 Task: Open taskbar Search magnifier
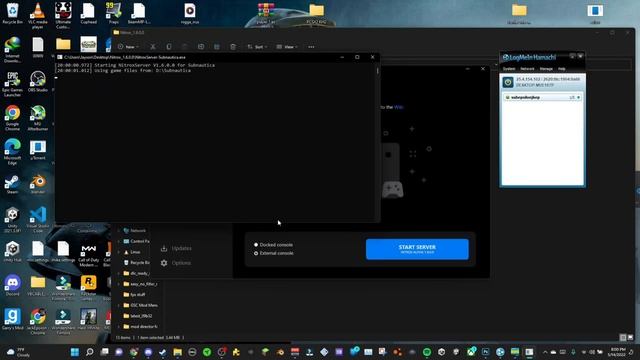(89, 352)
